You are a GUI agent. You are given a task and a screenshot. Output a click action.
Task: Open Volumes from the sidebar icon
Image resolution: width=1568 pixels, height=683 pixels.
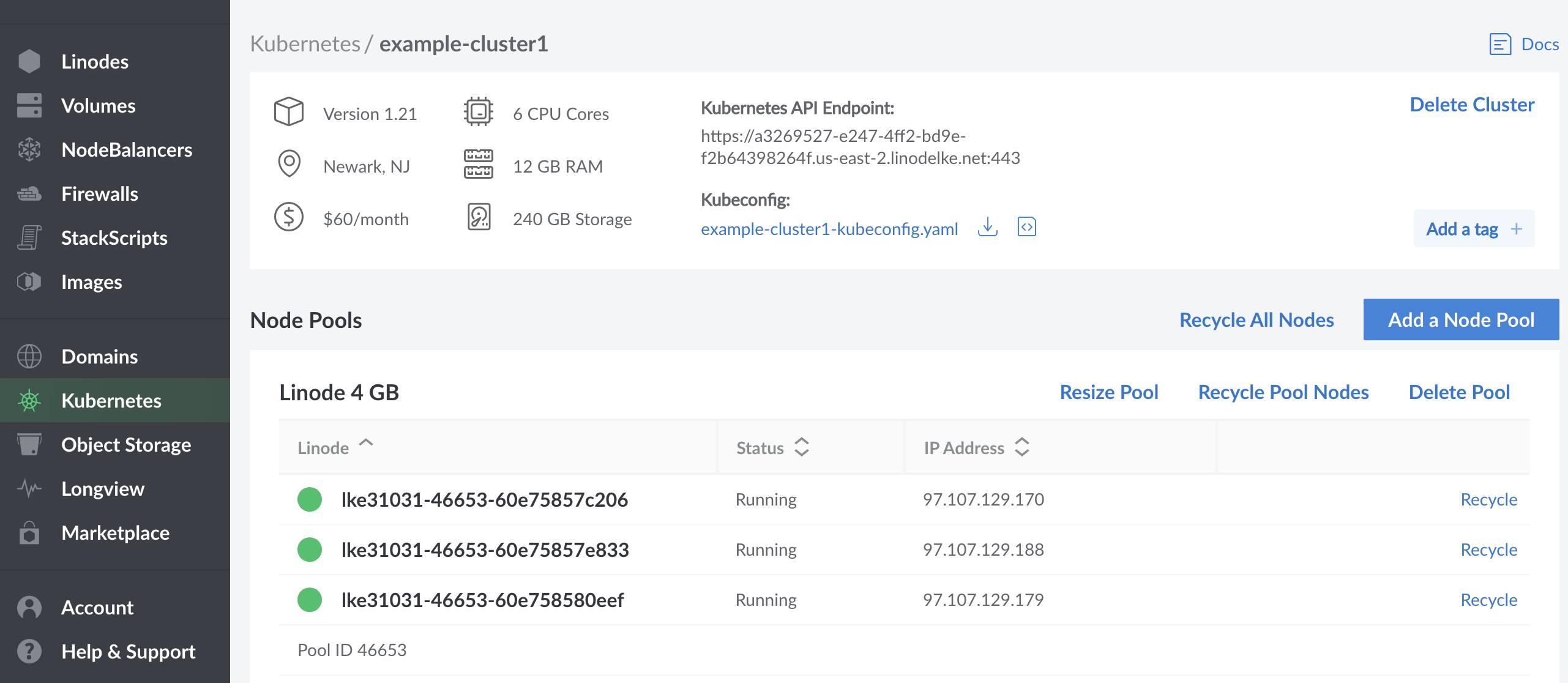[28, 105]
